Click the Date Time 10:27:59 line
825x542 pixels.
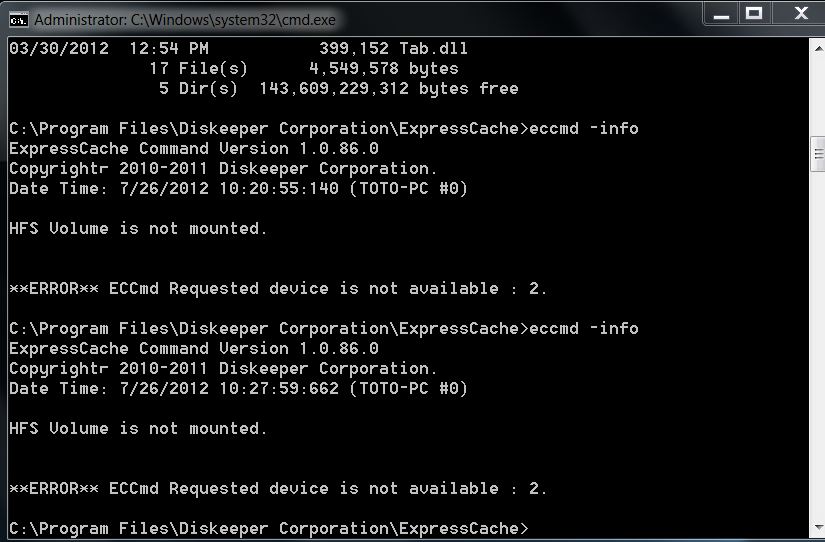click(238, 388)
